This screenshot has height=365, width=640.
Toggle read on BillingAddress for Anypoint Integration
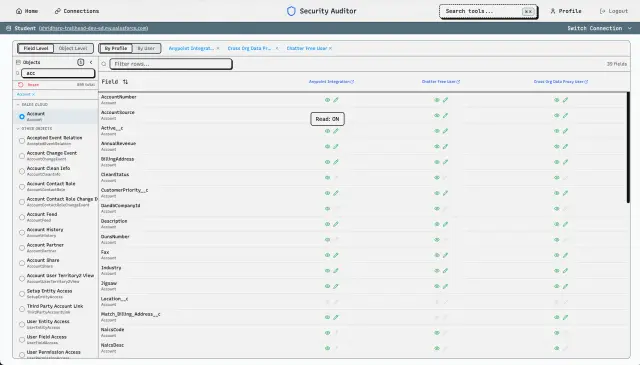[x=327, y=162]
